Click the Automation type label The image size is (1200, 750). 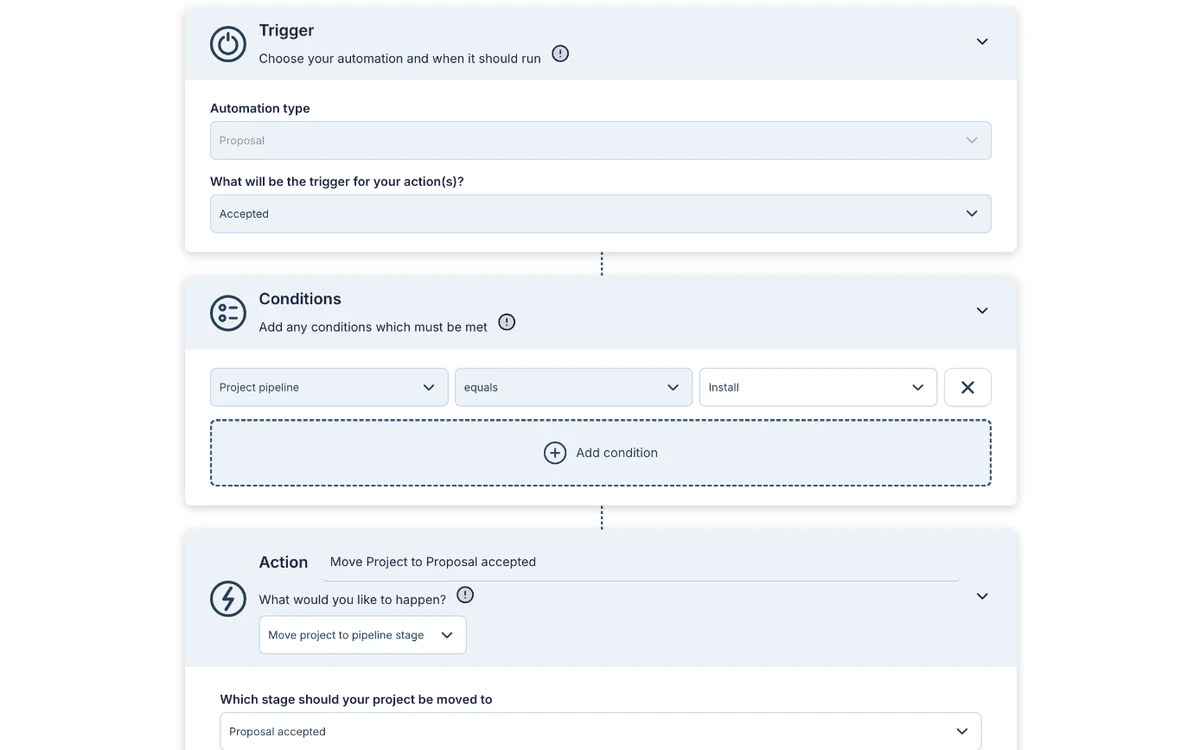pyautogui.click(x=260, y=108)
